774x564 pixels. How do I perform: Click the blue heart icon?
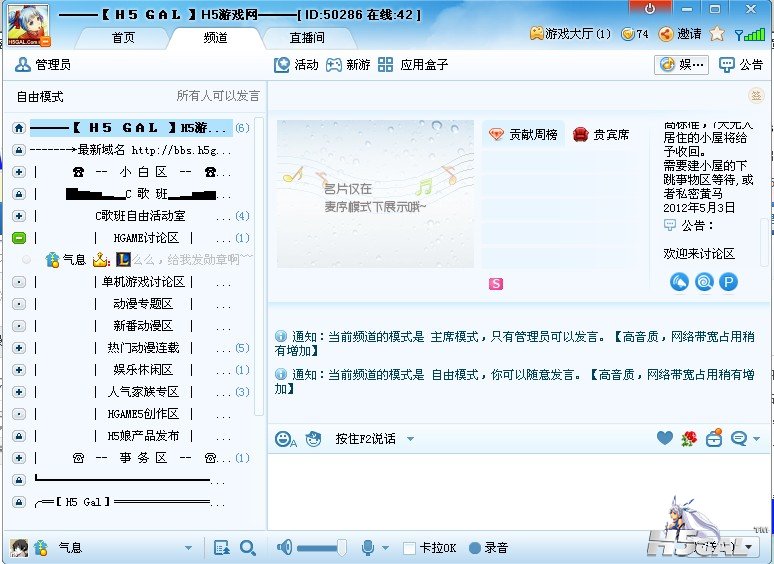[664, 438]
